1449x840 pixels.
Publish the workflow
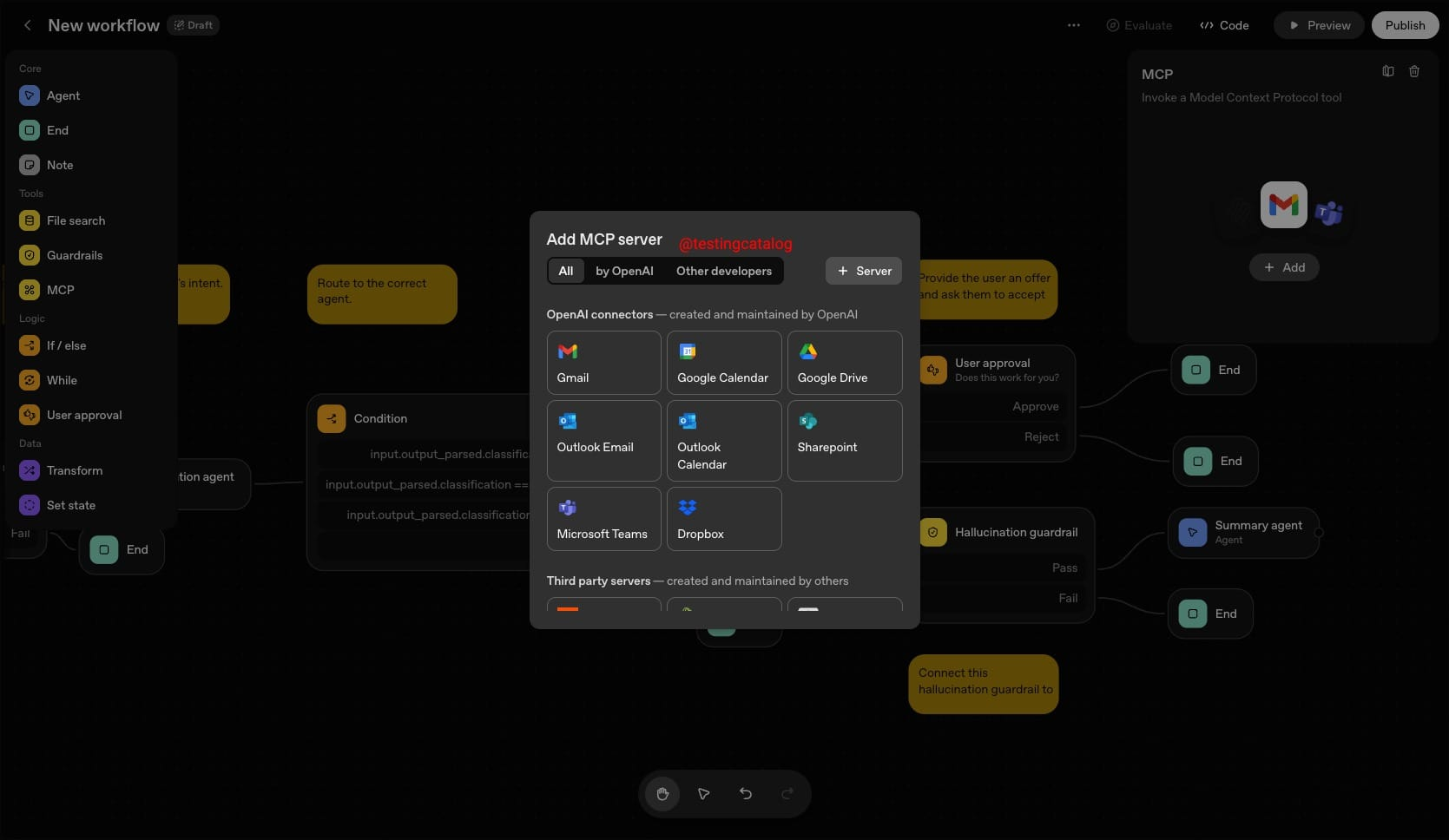click(x=1405, y=25)
